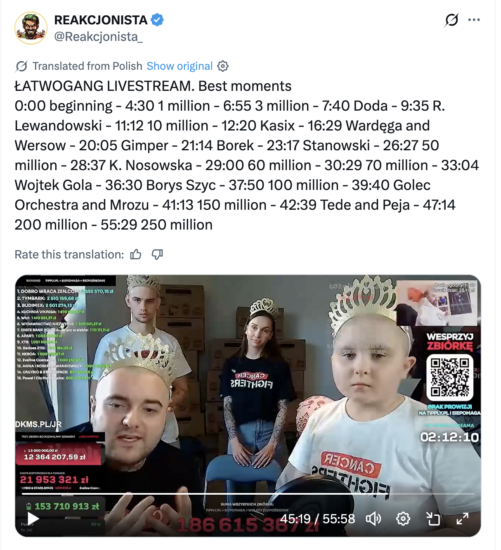Rate translation with thumbs down
The height and width of the screenshot is (550, 501).
tap(157, 254)
